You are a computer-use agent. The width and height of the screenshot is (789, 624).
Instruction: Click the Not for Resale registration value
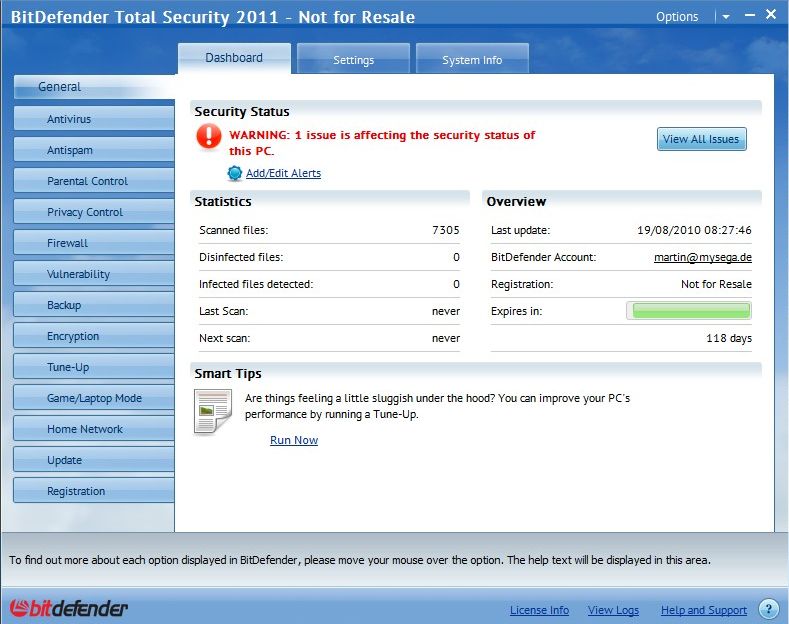(716, 284)
